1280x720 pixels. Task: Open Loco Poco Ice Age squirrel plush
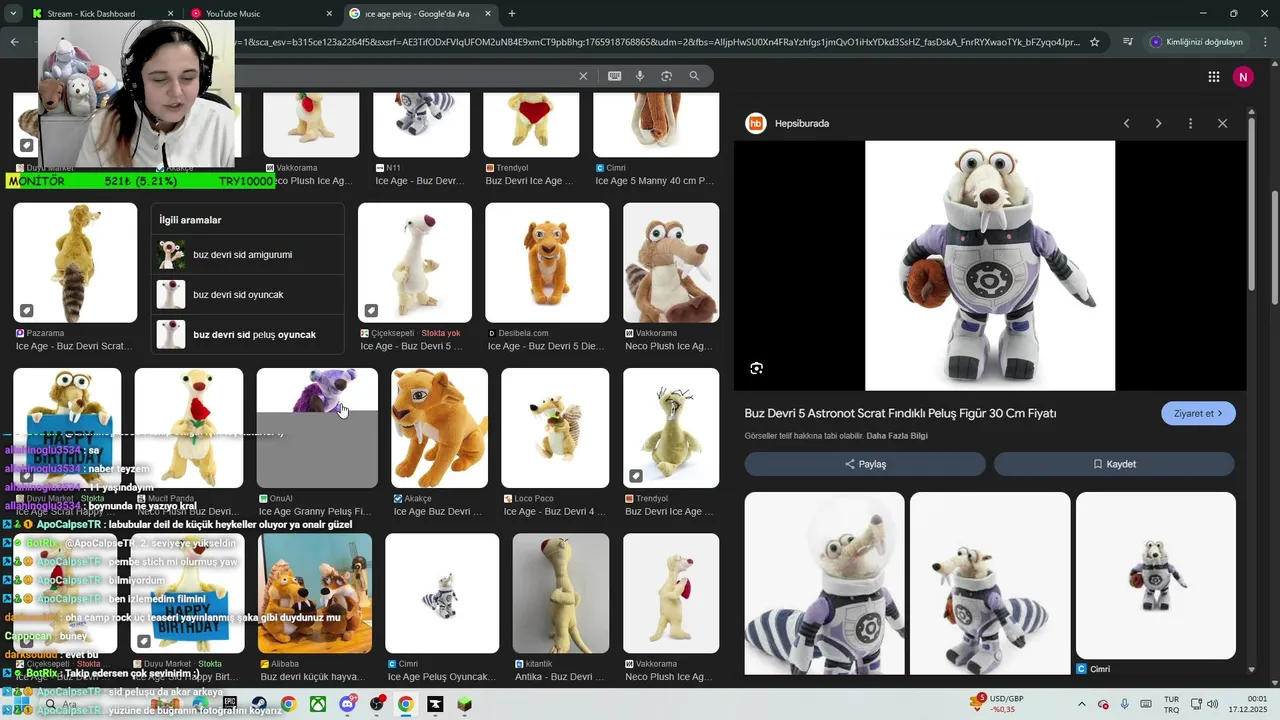tap(555, 428)
